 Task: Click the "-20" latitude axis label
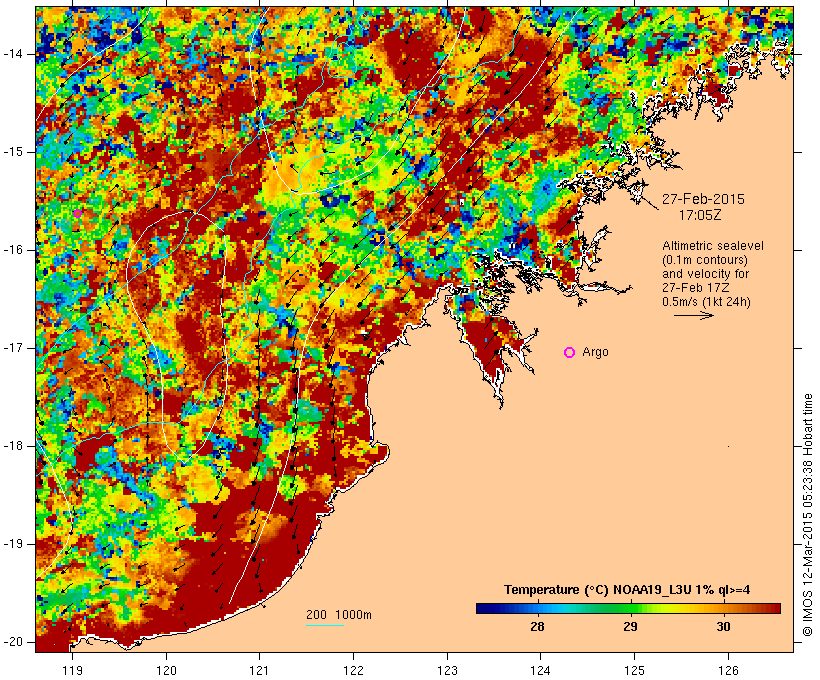tap(12, 642)
